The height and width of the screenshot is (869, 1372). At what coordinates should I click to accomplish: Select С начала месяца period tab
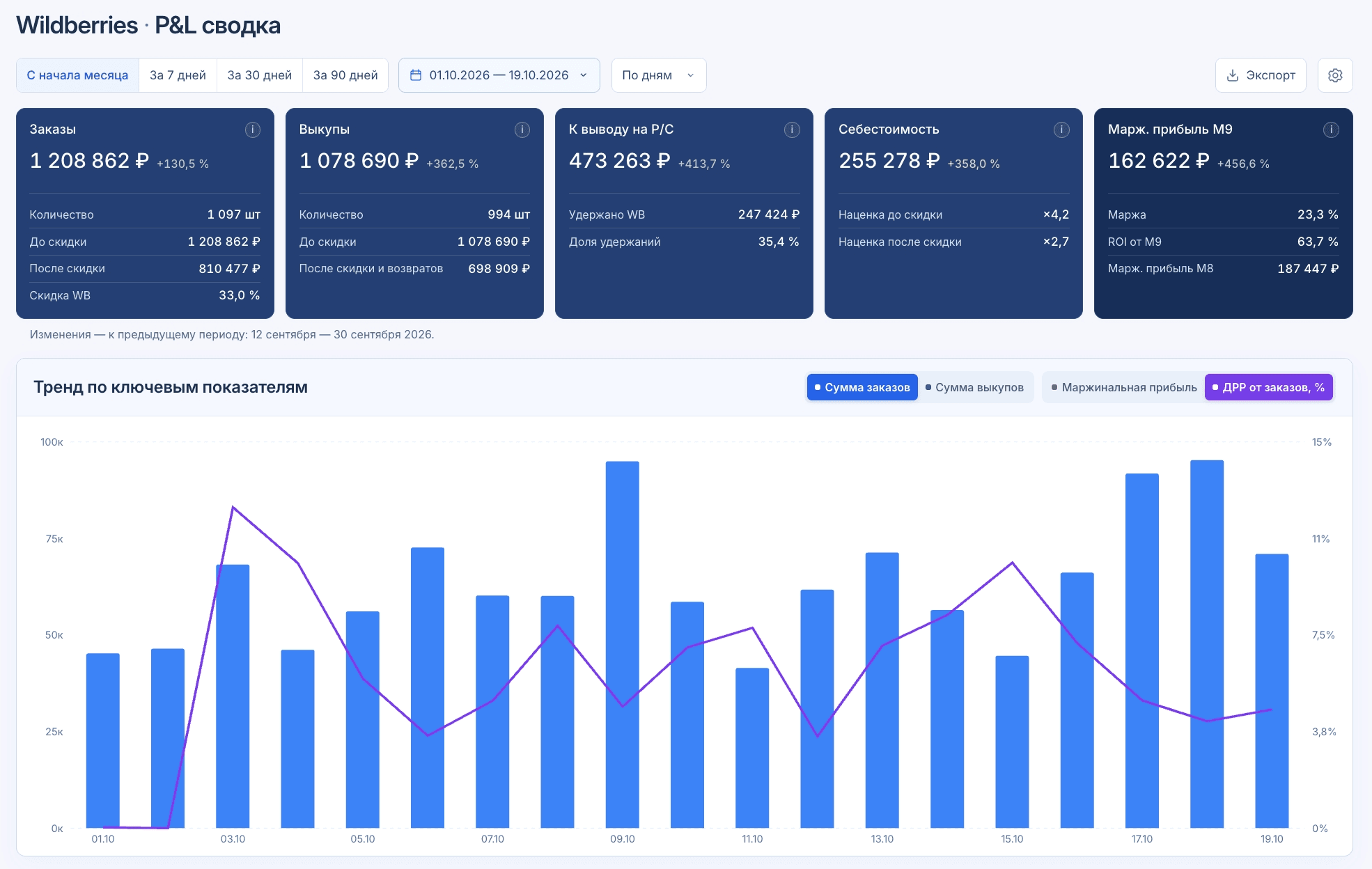pyautogui.click(x=78, y=75)
